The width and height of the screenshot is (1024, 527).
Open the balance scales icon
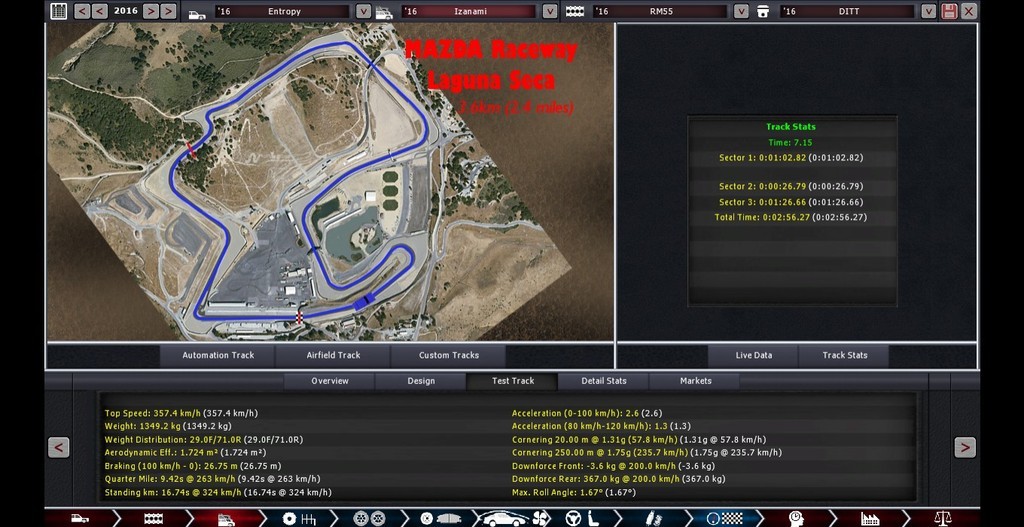coord(942,518)
